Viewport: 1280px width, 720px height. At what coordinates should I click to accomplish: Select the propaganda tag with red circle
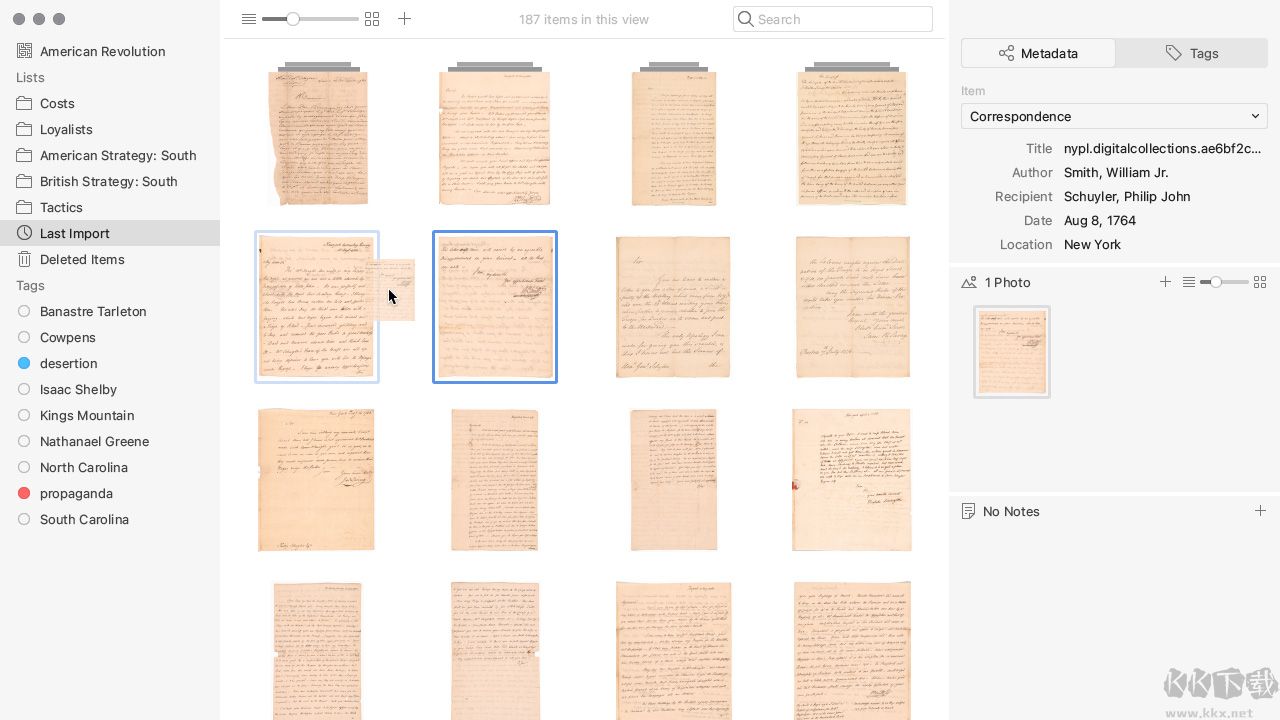click(76, 493)
